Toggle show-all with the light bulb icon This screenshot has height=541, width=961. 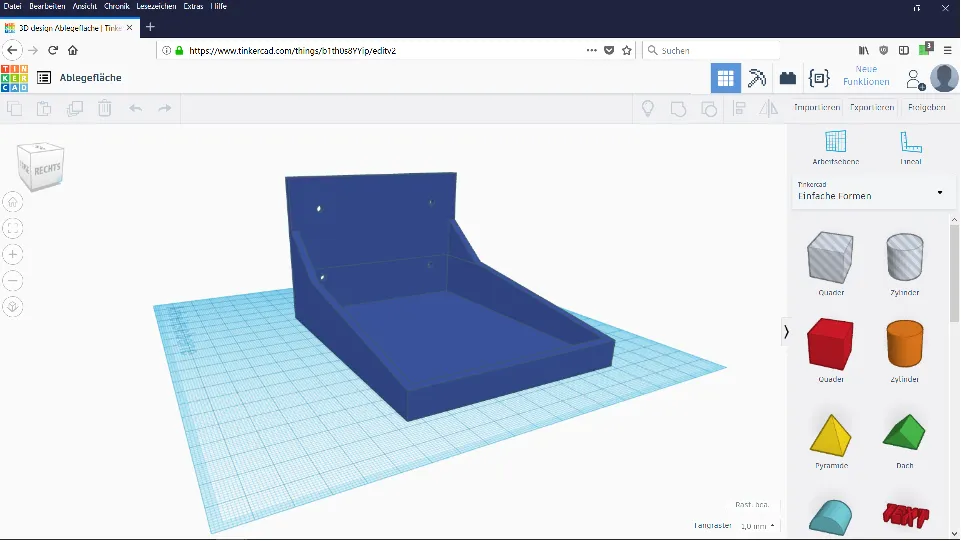(x=648, y=108)
